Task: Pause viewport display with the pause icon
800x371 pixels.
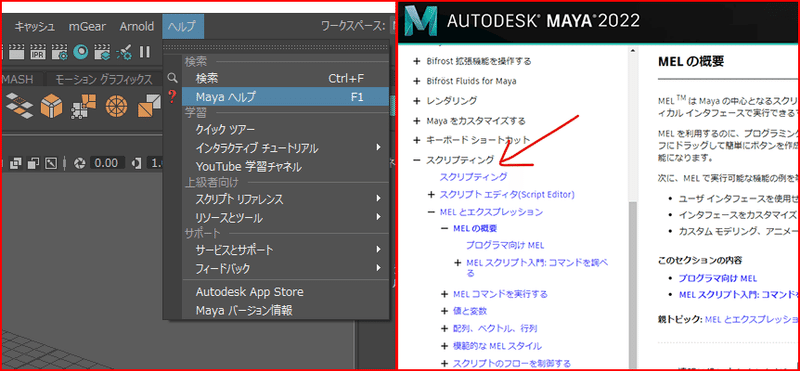Action: click(145, 51)
